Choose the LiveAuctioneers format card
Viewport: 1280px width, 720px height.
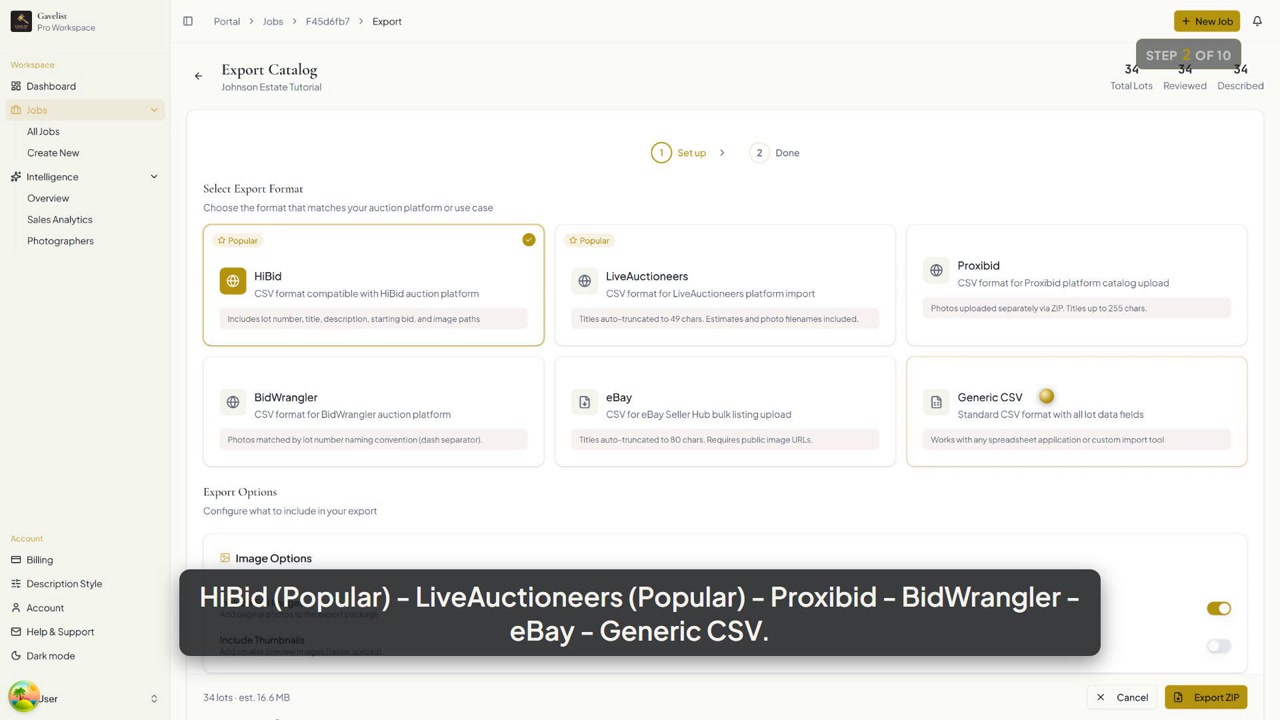(x=725, y=285)
